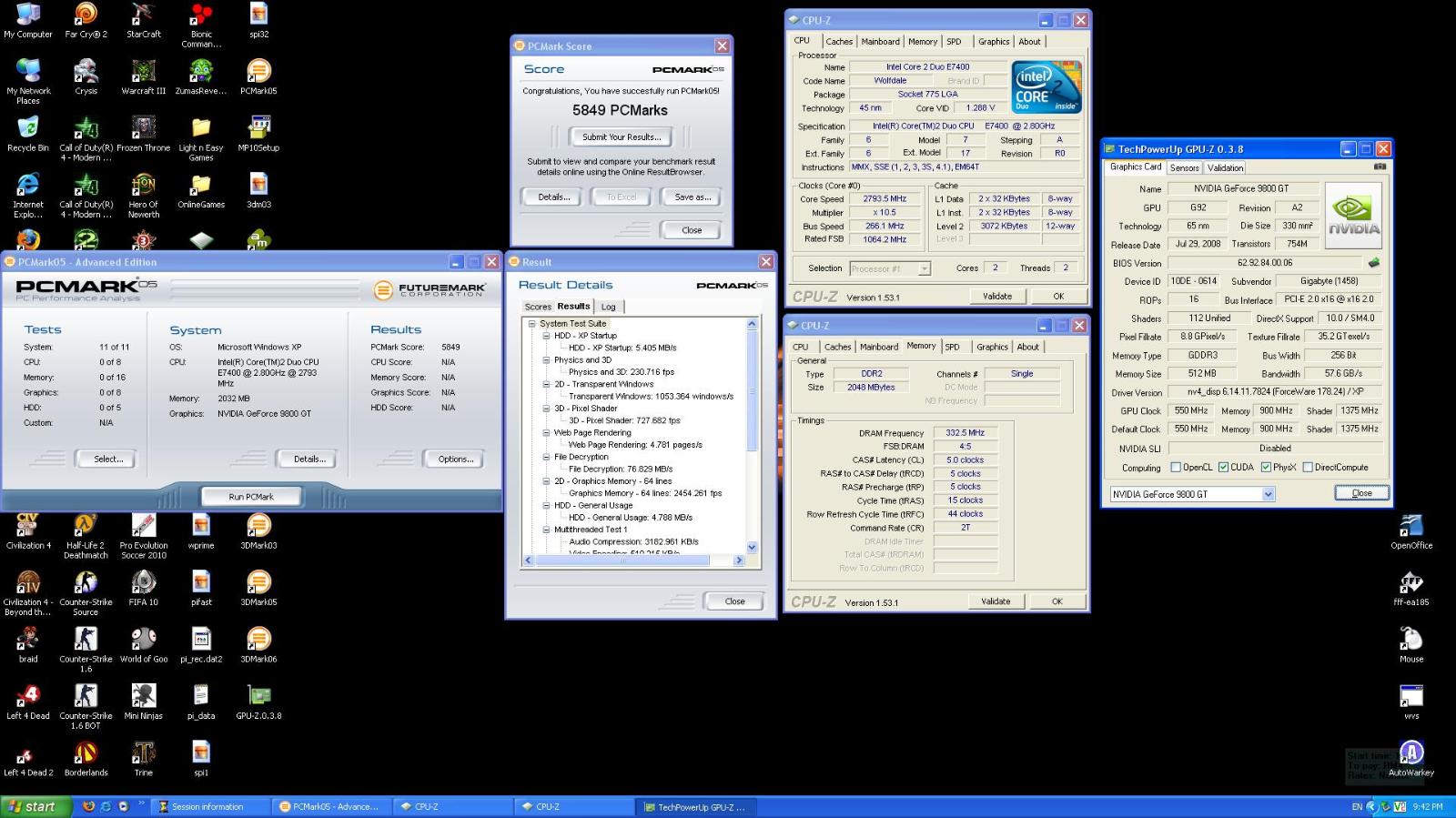Select the MP10Setup desktop icon
Image resolution: width=1456 pixels, height=818 pixels.
(258, 134)
